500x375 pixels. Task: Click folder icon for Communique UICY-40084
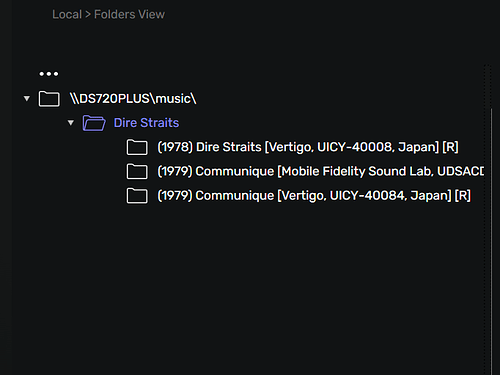(137, 196)
